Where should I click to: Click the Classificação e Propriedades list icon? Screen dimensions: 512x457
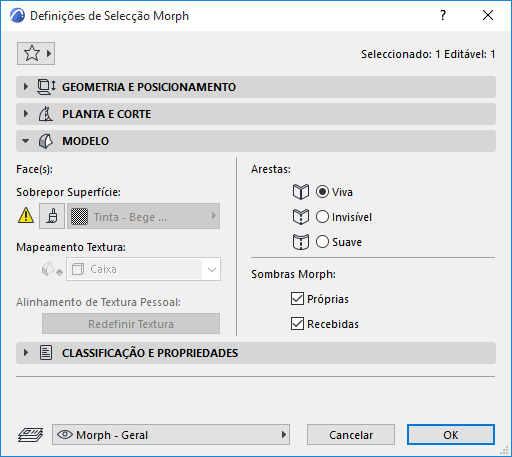46,353
